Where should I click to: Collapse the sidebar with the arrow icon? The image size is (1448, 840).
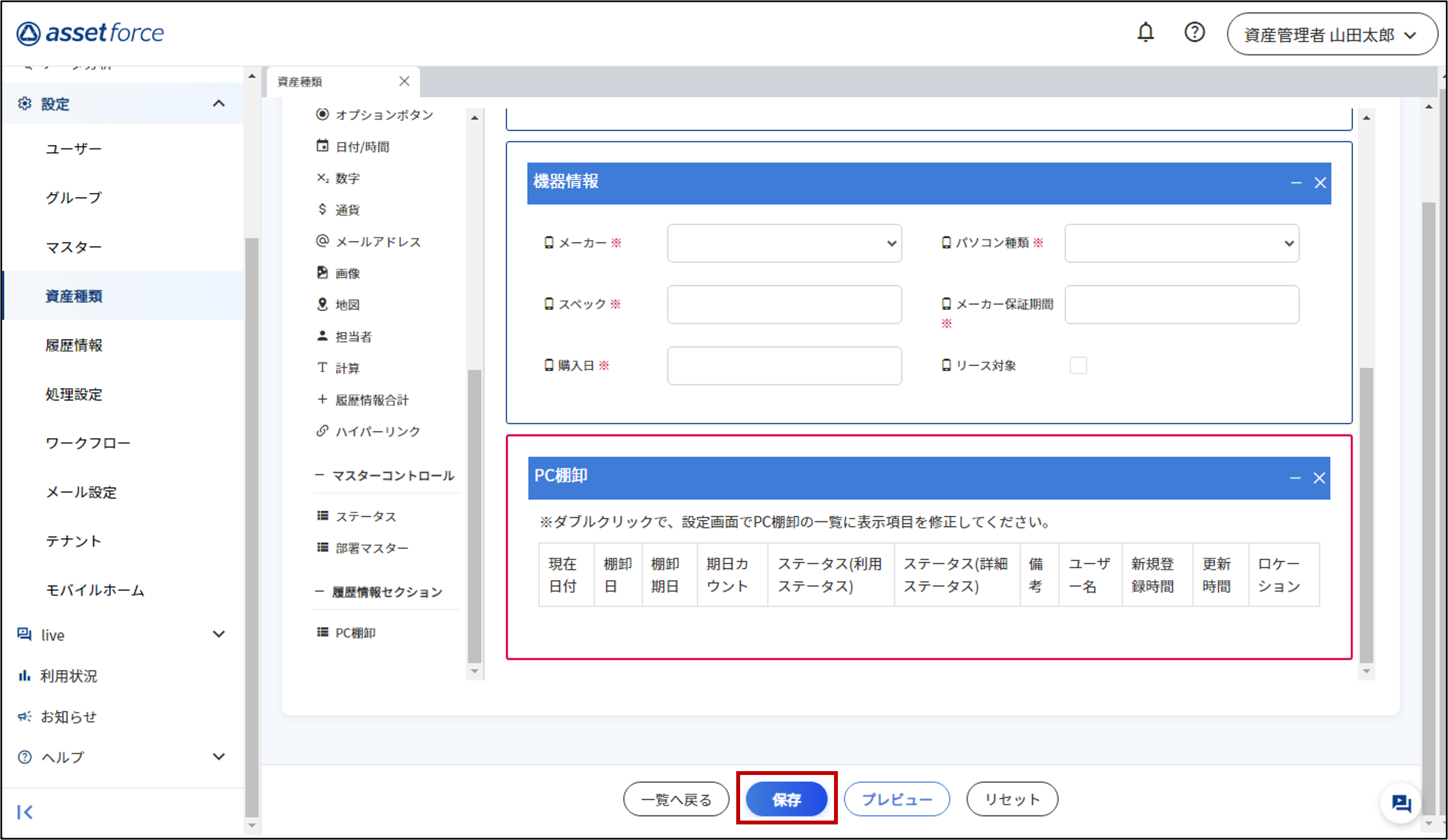(x=24, y=811)
